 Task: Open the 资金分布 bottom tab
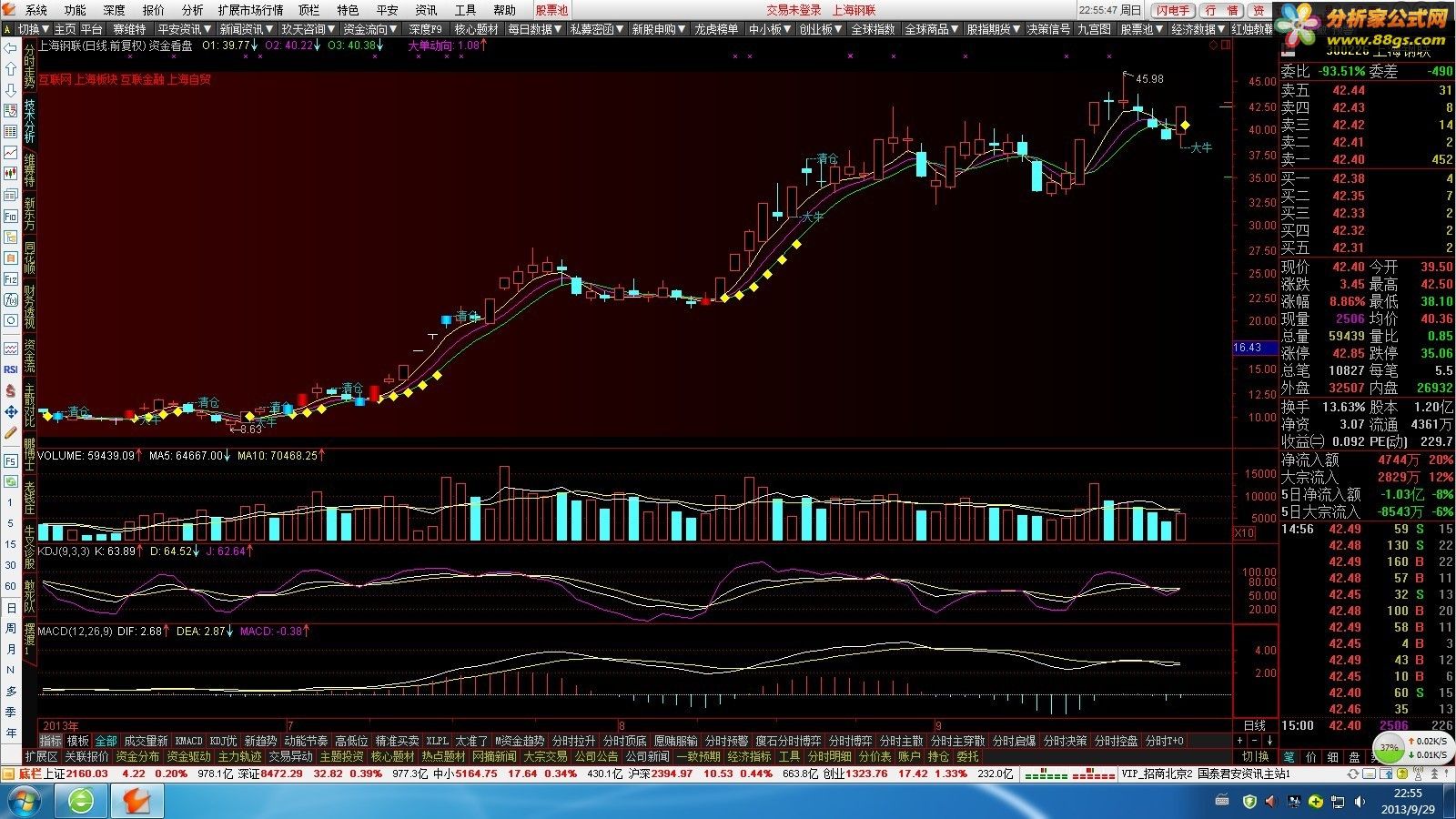[x=137, y=756]
